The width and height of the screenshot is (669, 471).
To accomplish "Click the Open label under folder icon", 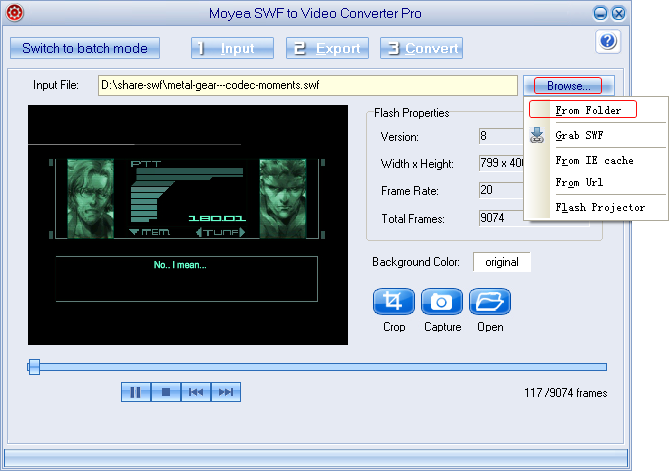I will coord(490,327).
